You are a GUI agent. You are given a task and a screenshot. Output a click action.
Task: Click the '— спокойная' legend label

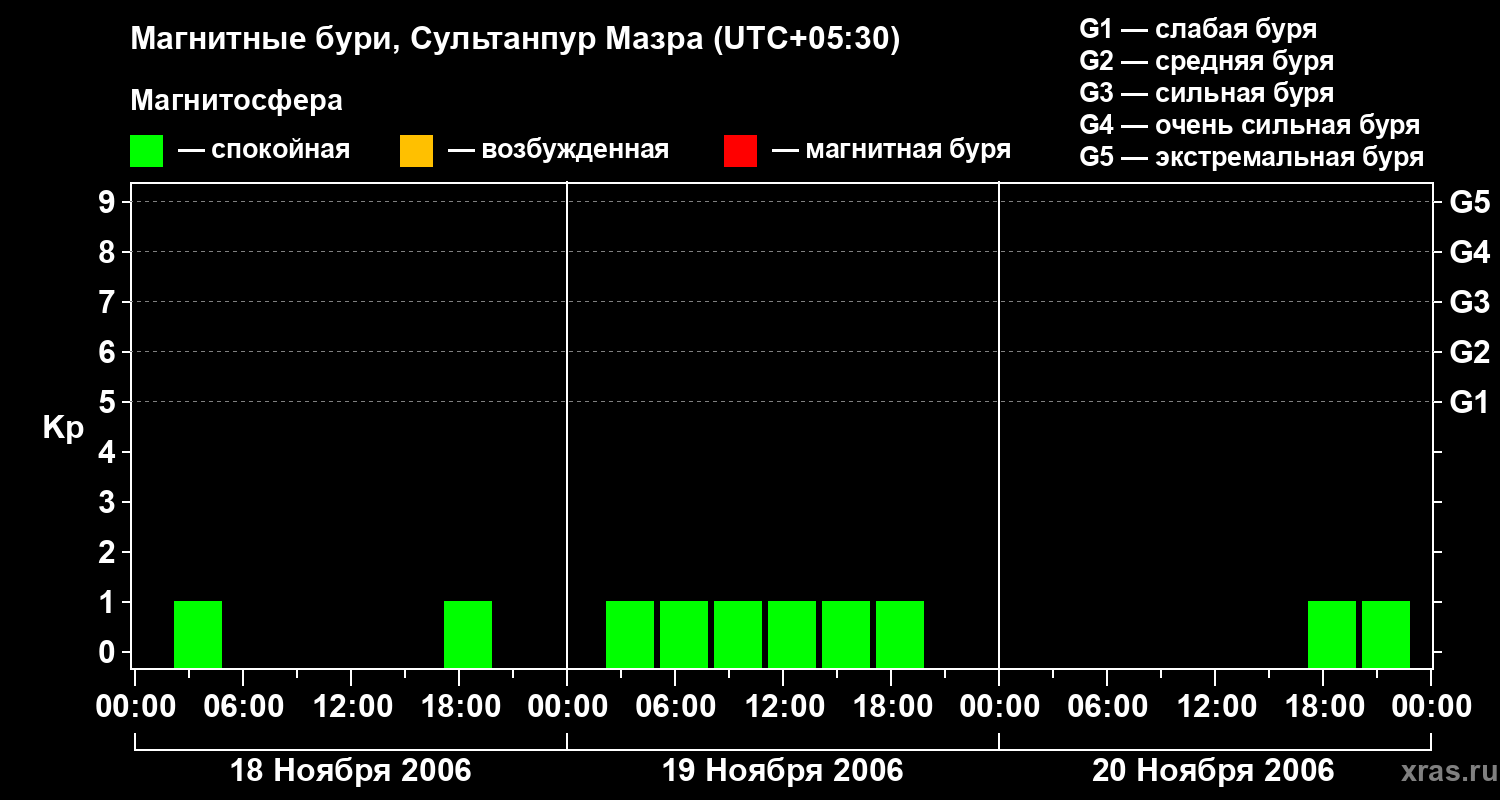pos(264,150)
